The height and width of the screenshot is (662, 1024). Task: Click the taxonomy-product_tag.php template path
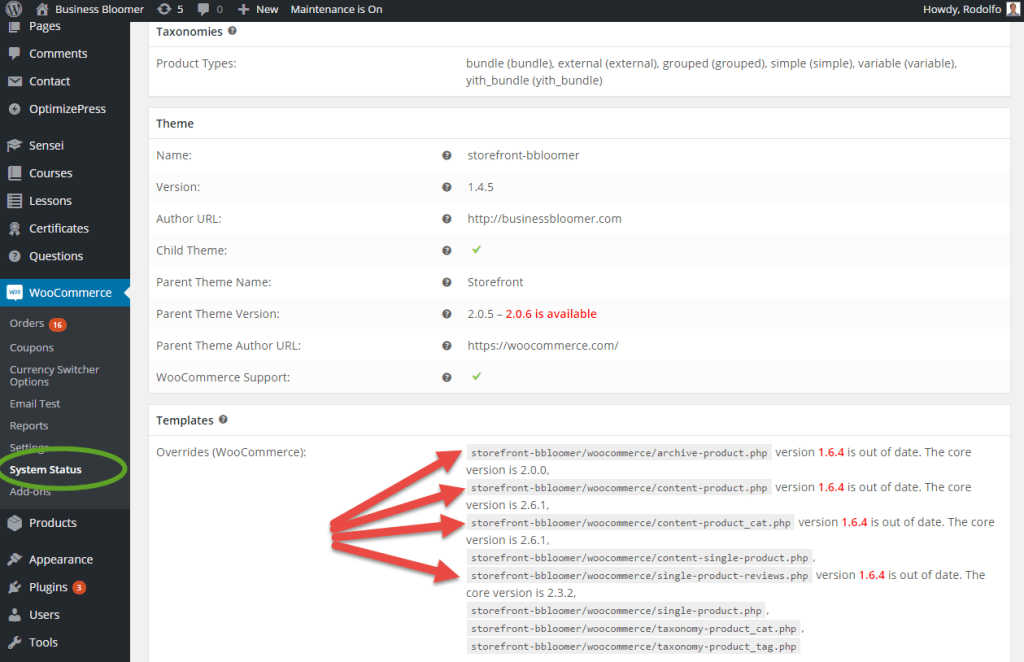(x=633, y=646)
